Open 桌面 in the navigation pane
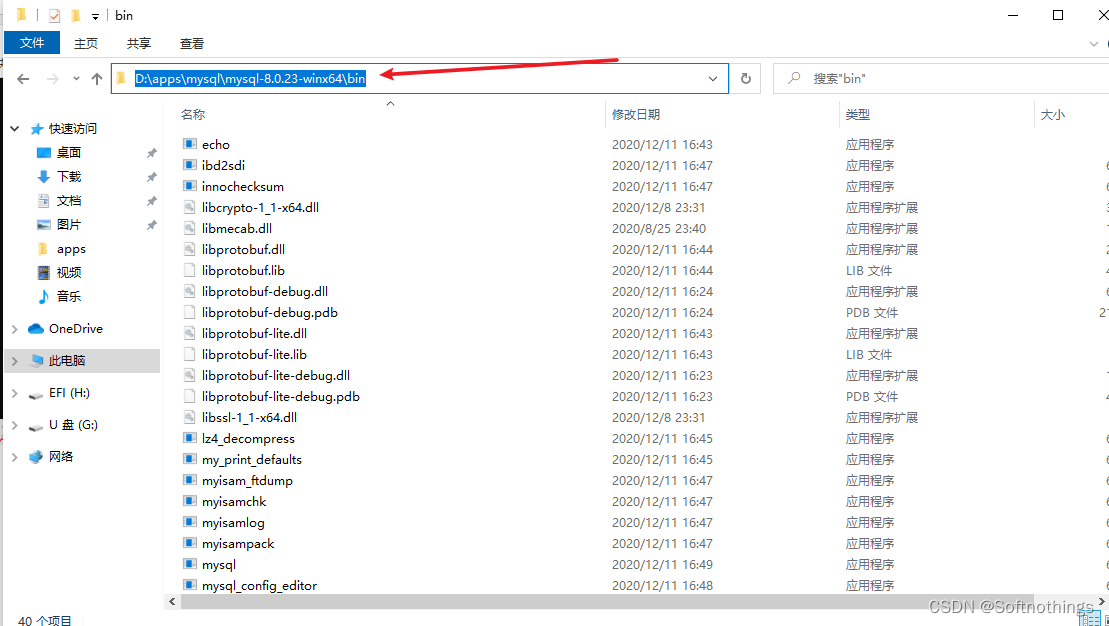 click(x=69, y=153)
